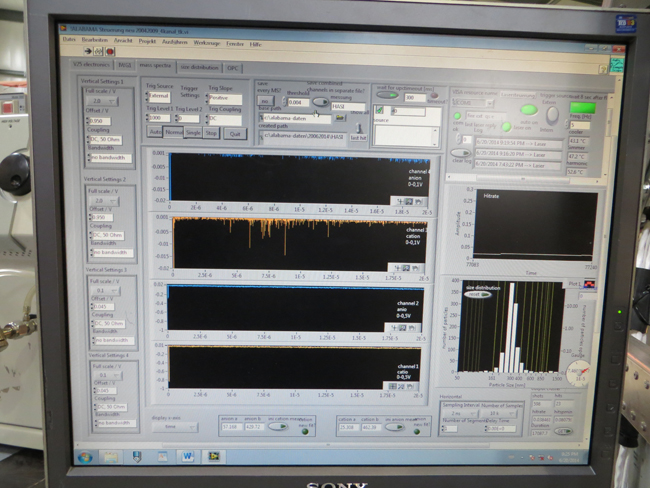Viewport: 650px width, 488px height.
Task: Click the base path folder browse icon
Action: (340, 118)
